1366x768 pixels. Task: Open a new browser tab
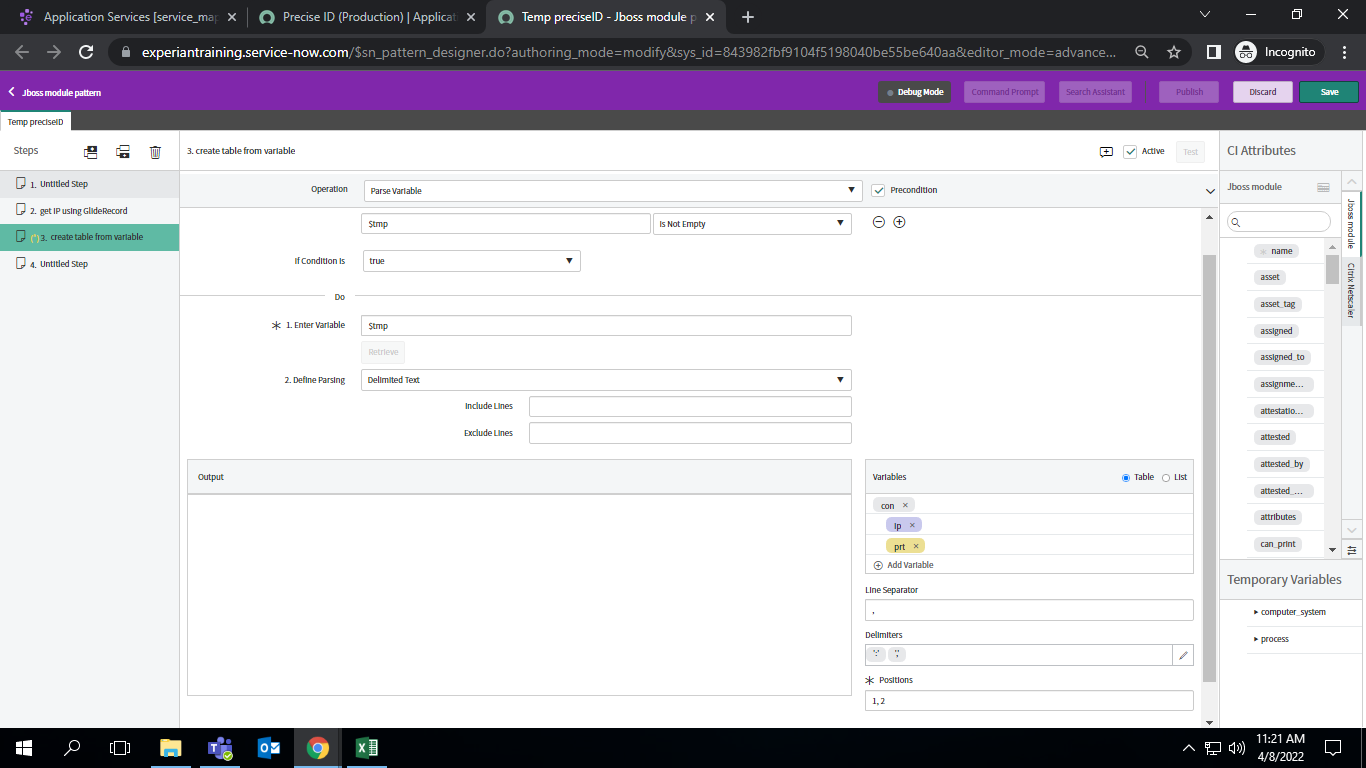[x=748, y=17]
